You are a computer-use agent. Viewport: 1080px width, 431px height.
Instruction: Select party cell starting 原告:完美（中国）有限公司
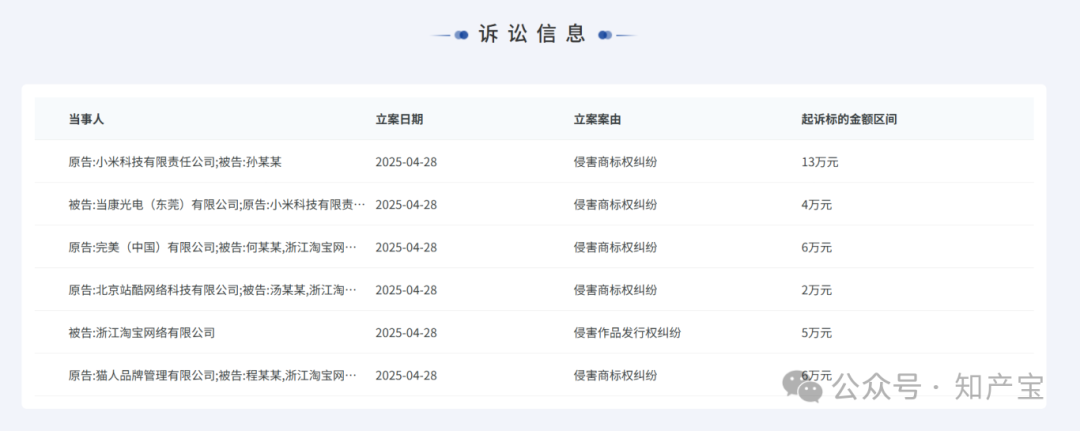click(x=213, y=248)
